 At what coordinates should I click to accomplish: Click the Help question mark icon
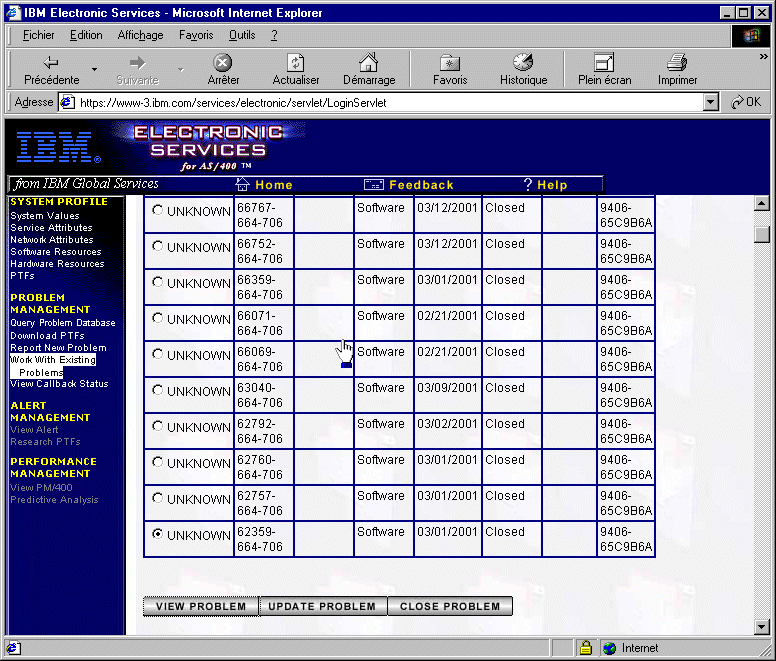(x=528, y=185)
